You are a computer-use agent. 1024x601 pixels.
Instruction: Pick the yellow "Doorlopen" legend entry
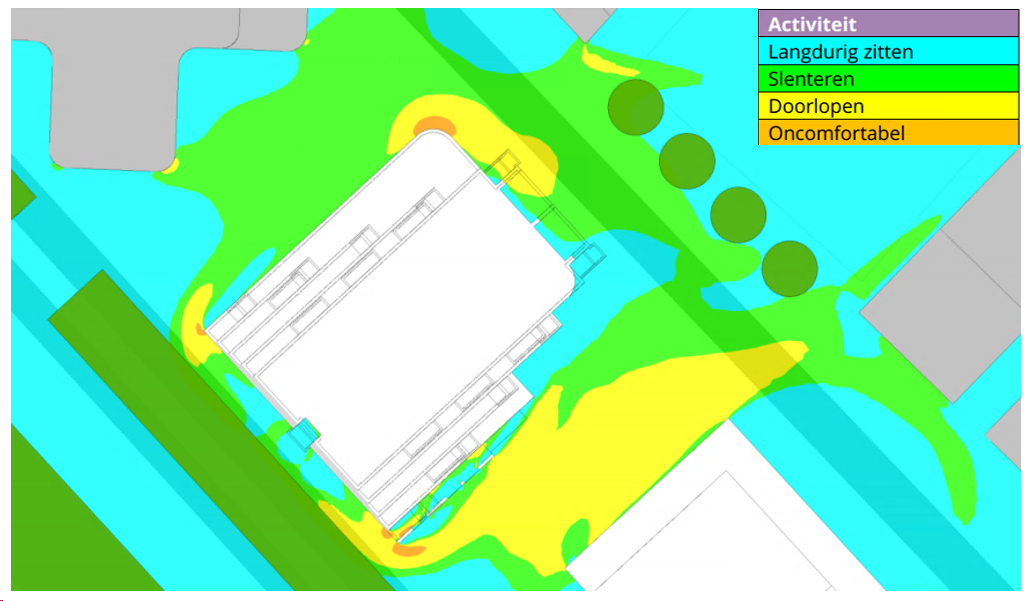coord(888,105)
